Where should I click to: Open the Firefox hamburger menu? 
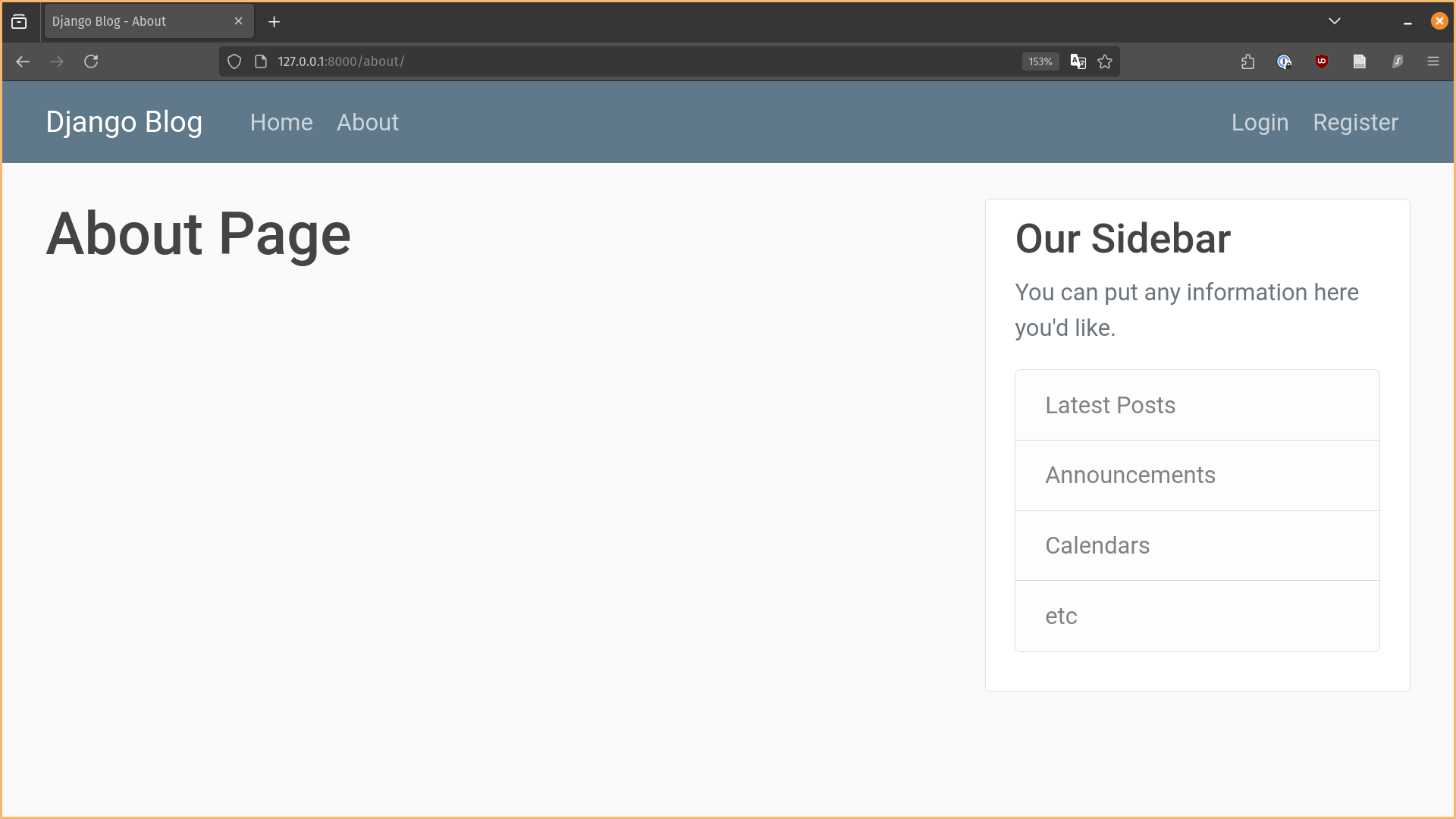tap(1432, 61)
